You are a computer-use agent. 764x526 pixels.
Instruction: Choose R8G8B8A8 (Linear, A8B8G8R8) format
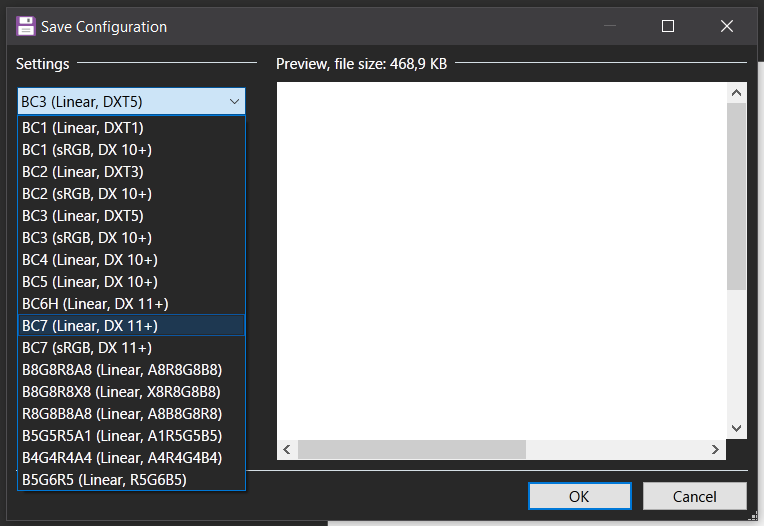coord(132,414)
